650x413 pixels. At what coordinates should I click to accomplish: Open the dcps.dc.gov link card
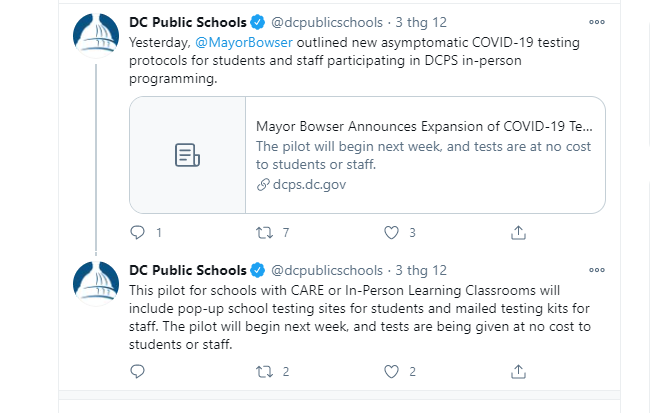coord(367,155)
